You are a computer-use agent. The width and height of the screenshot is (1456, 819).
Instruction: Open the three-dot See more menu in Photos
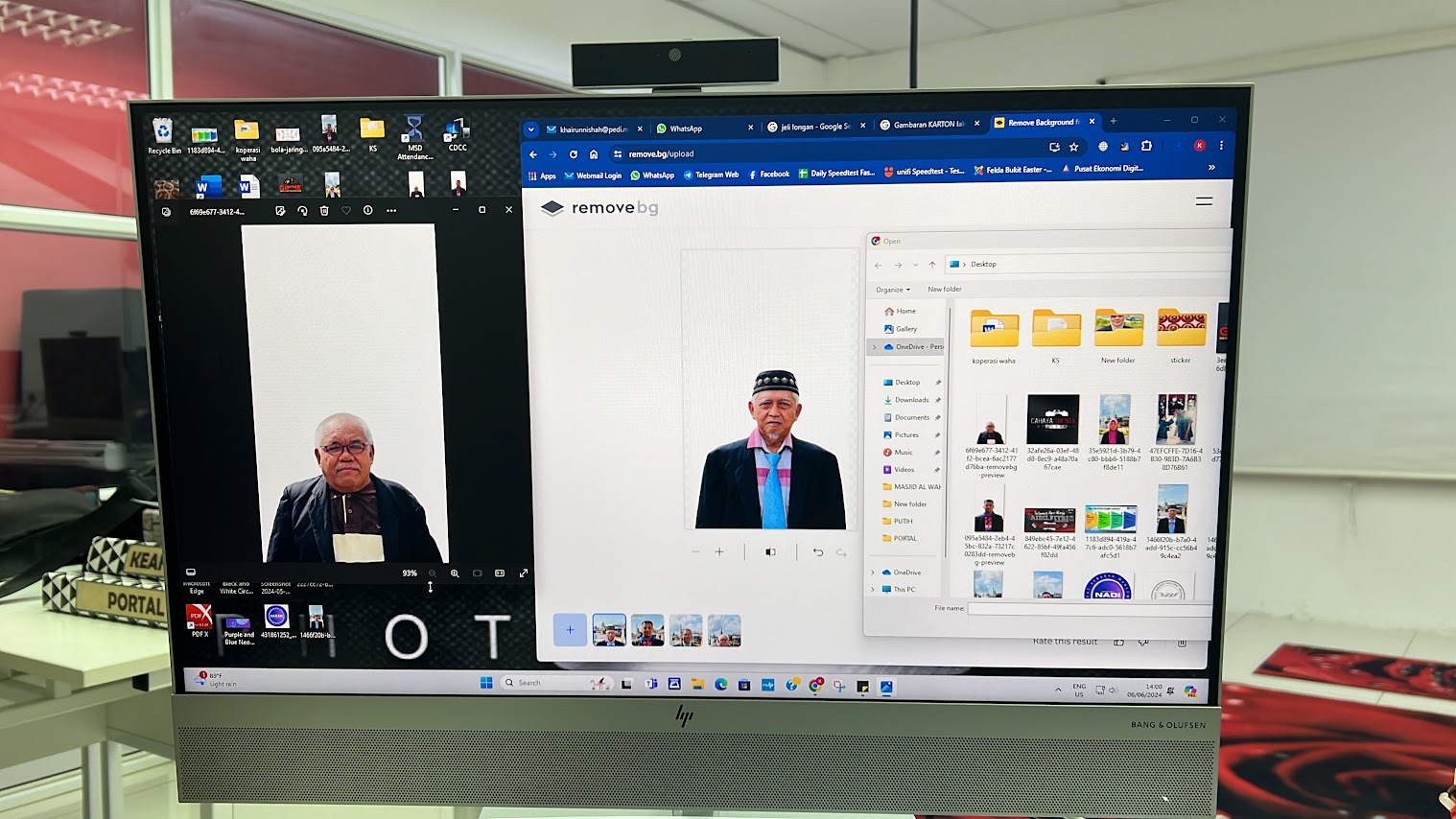click(391, 210)
